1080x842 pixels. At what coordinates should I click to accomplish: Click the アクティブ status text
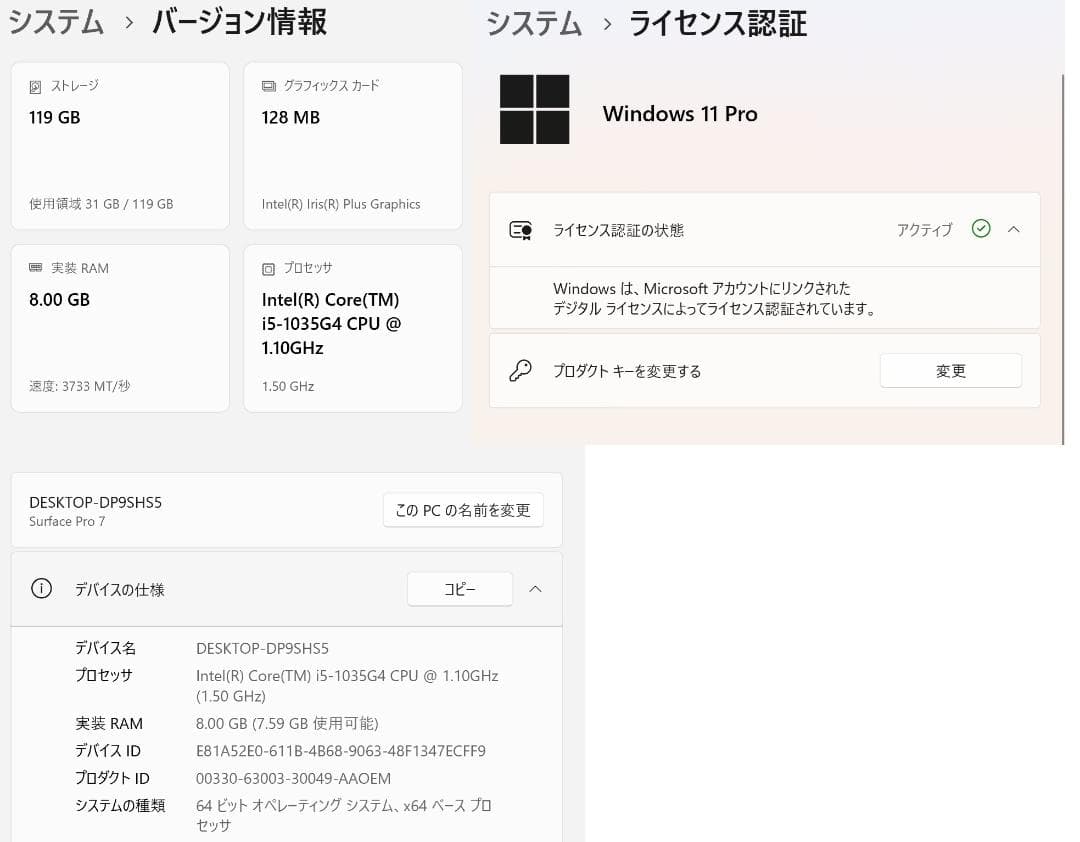[x=924, y=229]
